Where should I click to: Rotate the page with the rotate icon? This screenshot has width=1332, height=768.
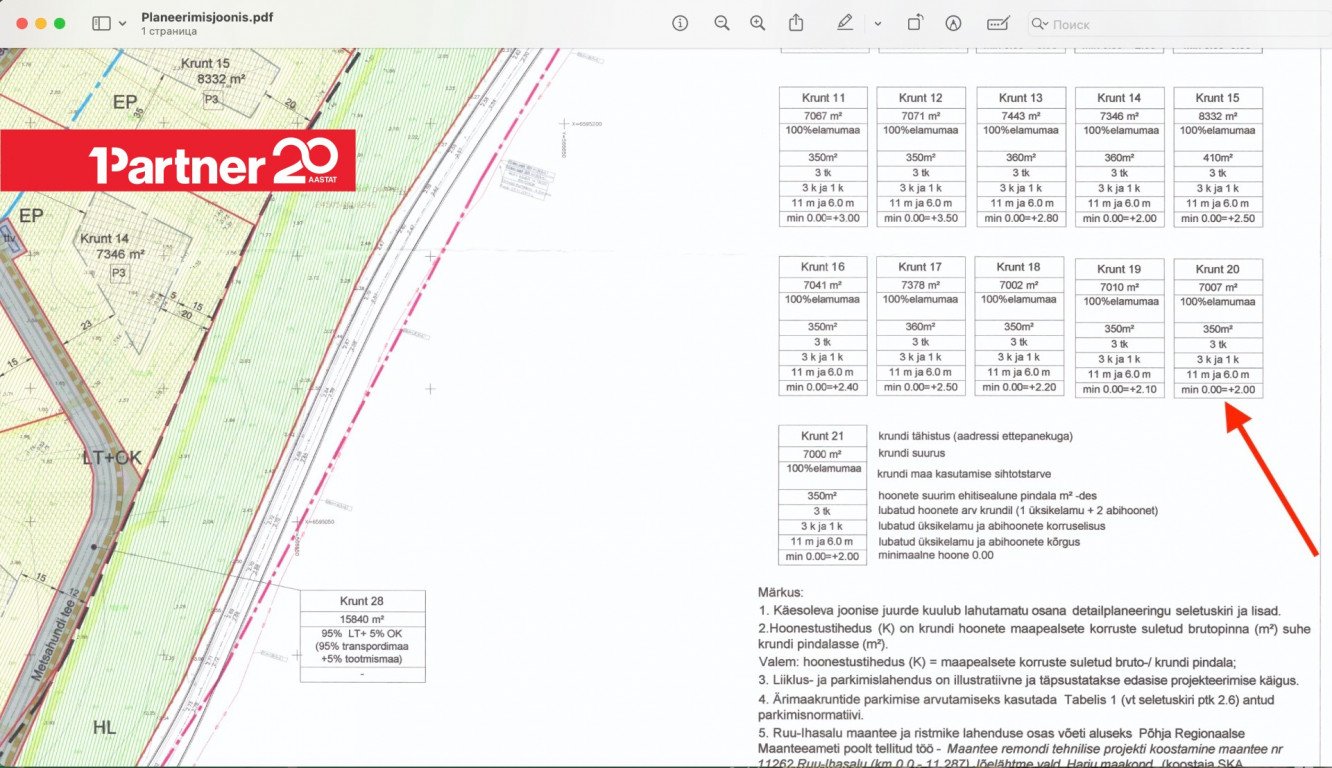pos(915,23)
